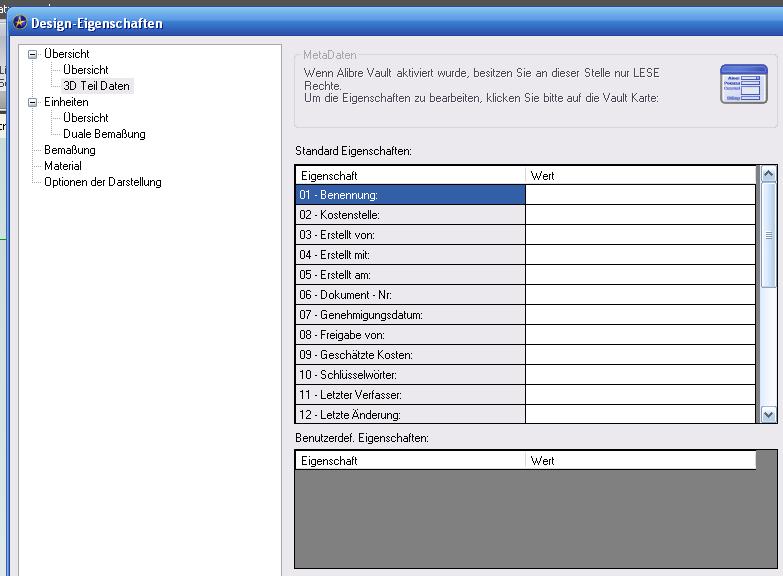Image resolution: width=783 pixels, height=576 pixels.
Task: Select the Einheiten tree item
Action: click(66, 102)
